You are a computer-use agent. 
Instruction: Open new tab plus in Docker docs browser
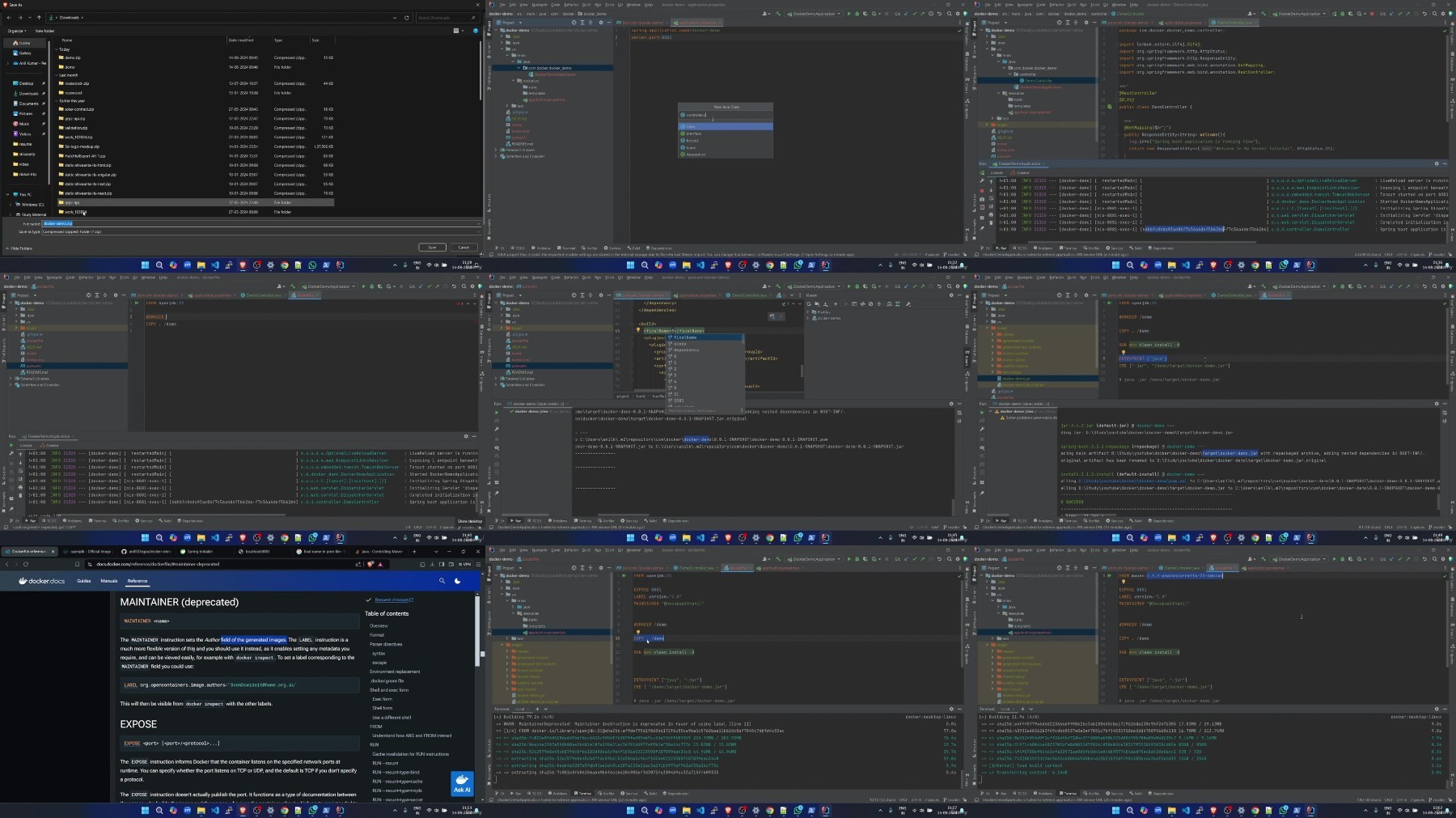pos(414,551)
